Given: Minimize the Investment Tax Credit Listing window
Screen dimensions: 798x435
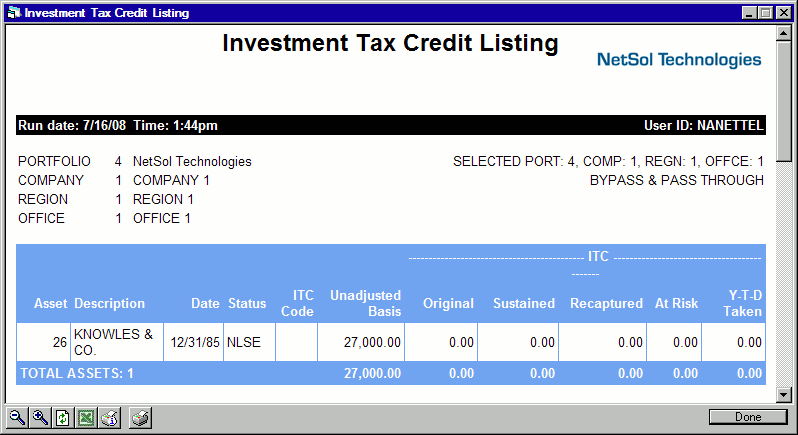Looking at the screenshot, I should coord(749,13).
